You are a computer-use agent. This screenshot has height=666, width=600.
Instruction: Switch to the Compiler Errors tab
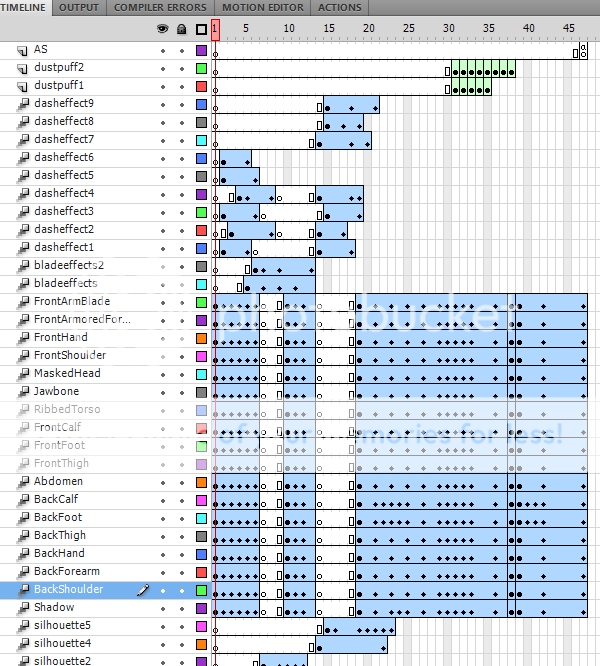click(x=160, y=7)
